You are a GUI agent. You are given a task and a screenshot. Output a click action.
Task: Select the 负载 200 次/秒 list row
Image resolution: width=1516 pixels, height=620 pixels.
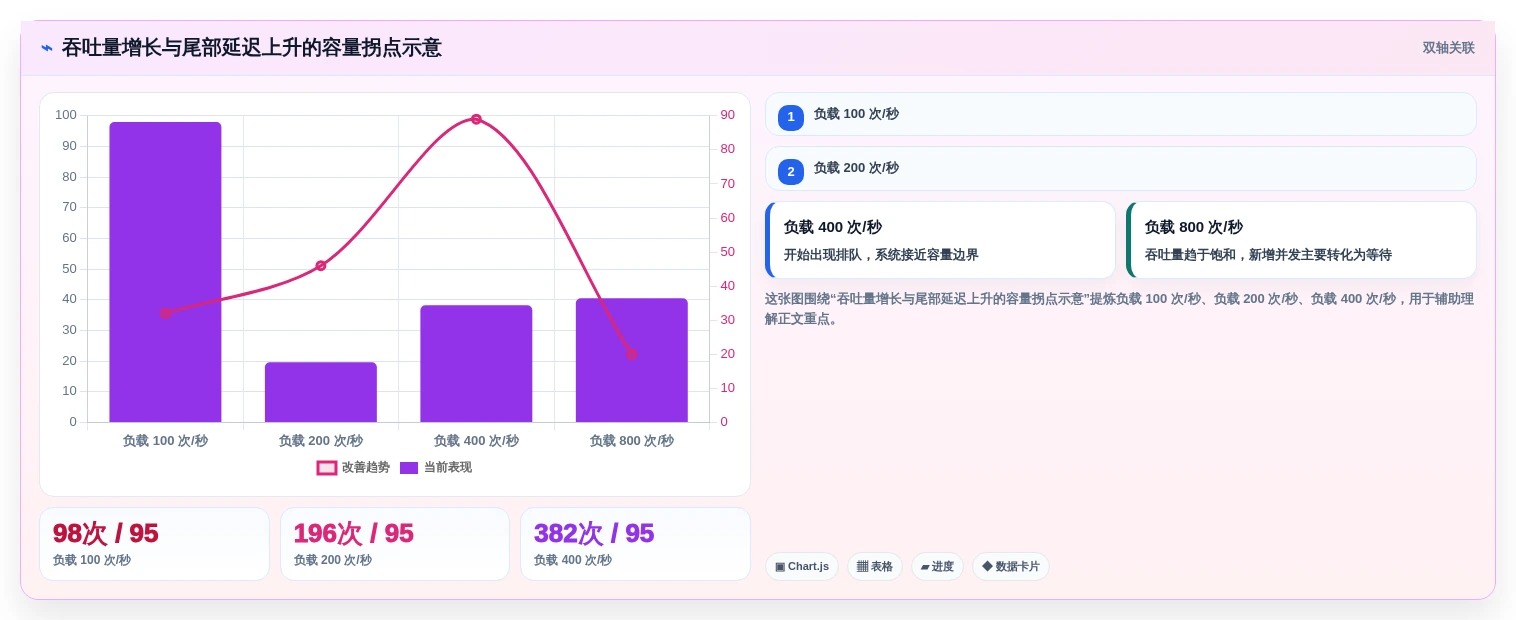click(x=1120, y=168)
